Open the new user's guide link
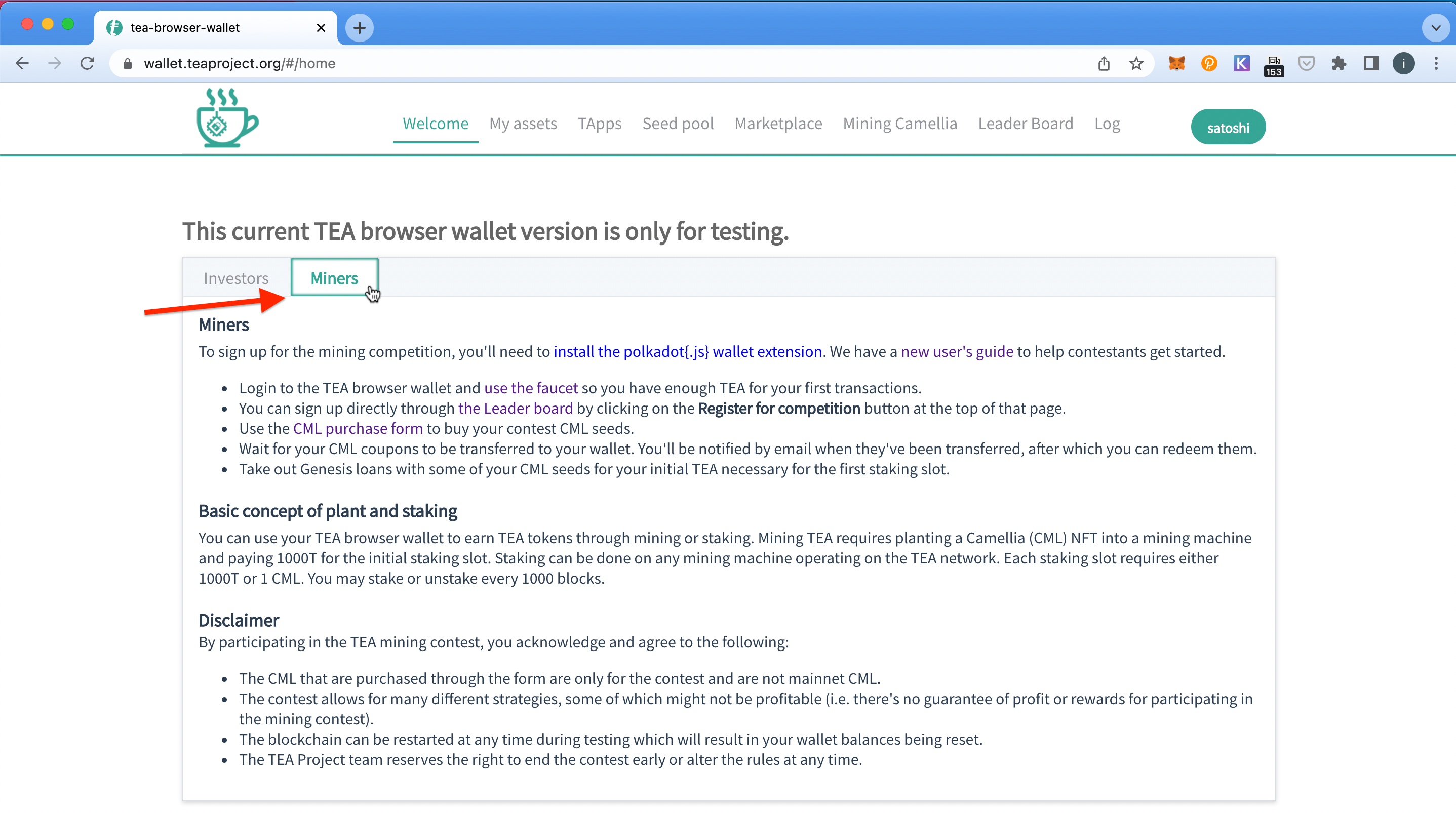This screenshot has width=1456, height=813. (957, 351)
